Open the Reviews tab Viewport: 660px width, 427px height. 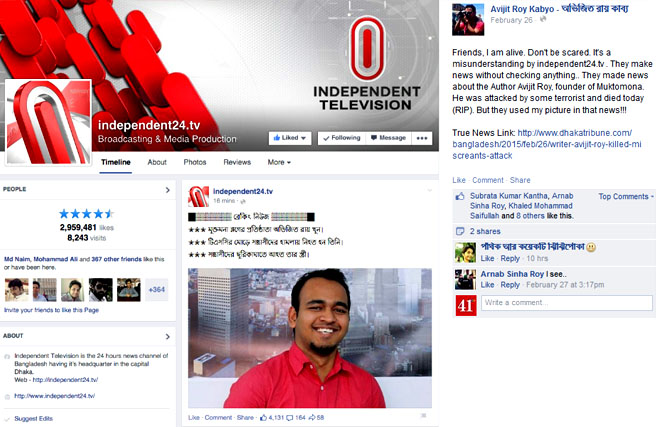(x=237, y=162)
